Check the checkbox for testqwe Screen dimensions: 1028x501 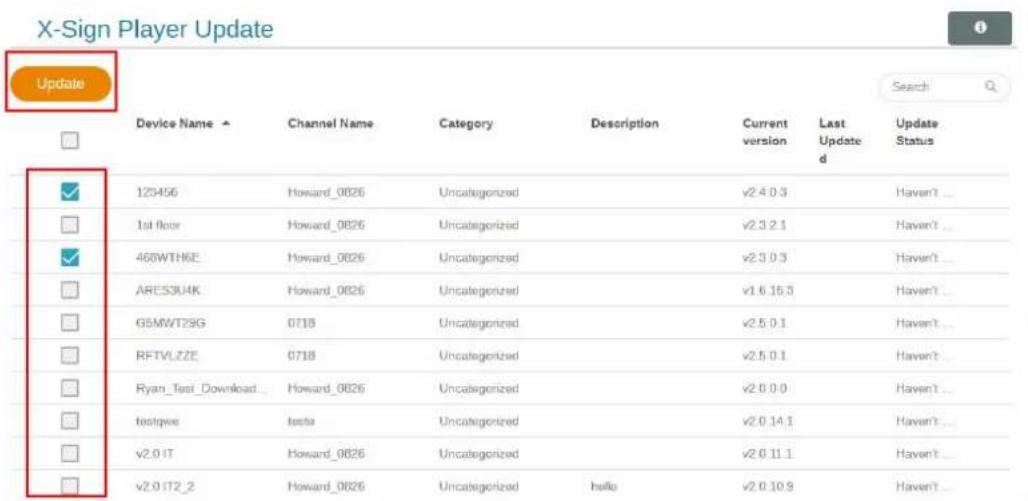pyautogui.click(x=69, y=420)
